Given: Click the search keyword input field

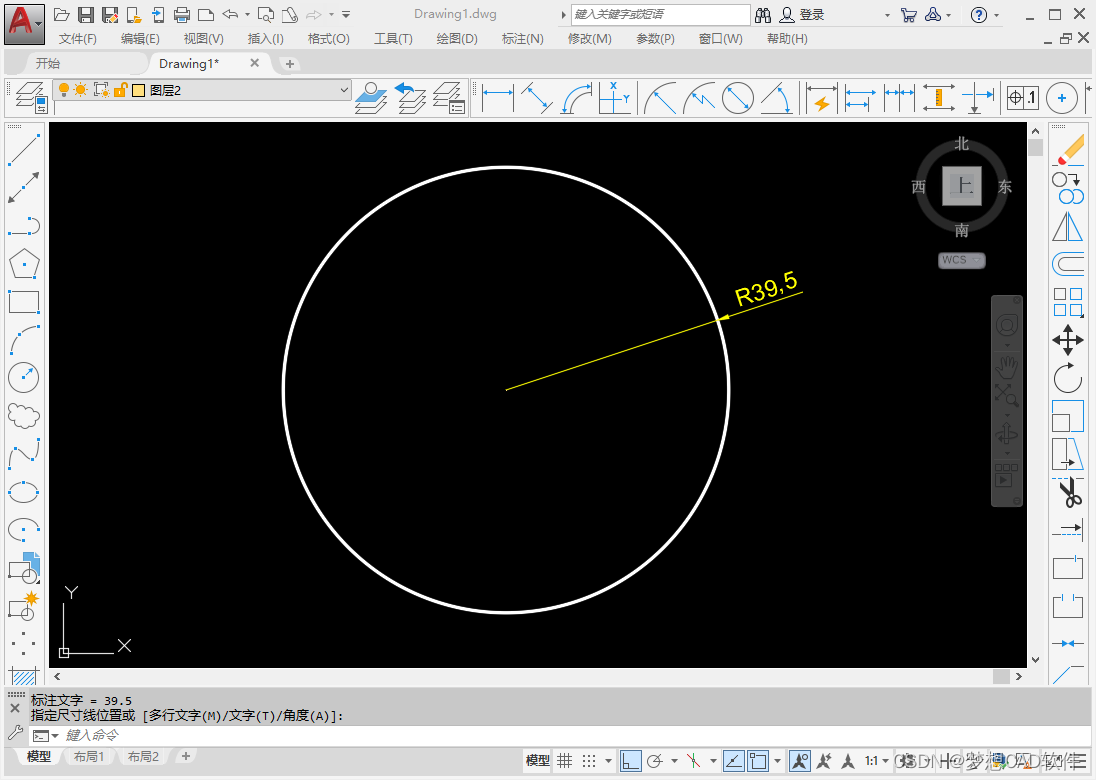Looking at the screenshot, I should click(x=661, y=15).
